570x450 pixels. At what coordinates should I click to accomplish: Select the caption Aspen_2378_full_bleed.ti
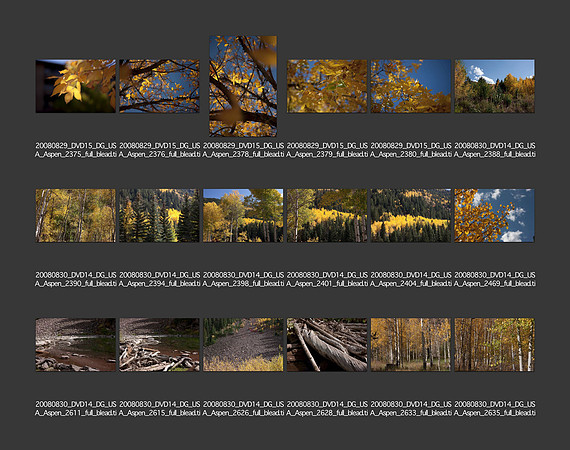[243, 150]
